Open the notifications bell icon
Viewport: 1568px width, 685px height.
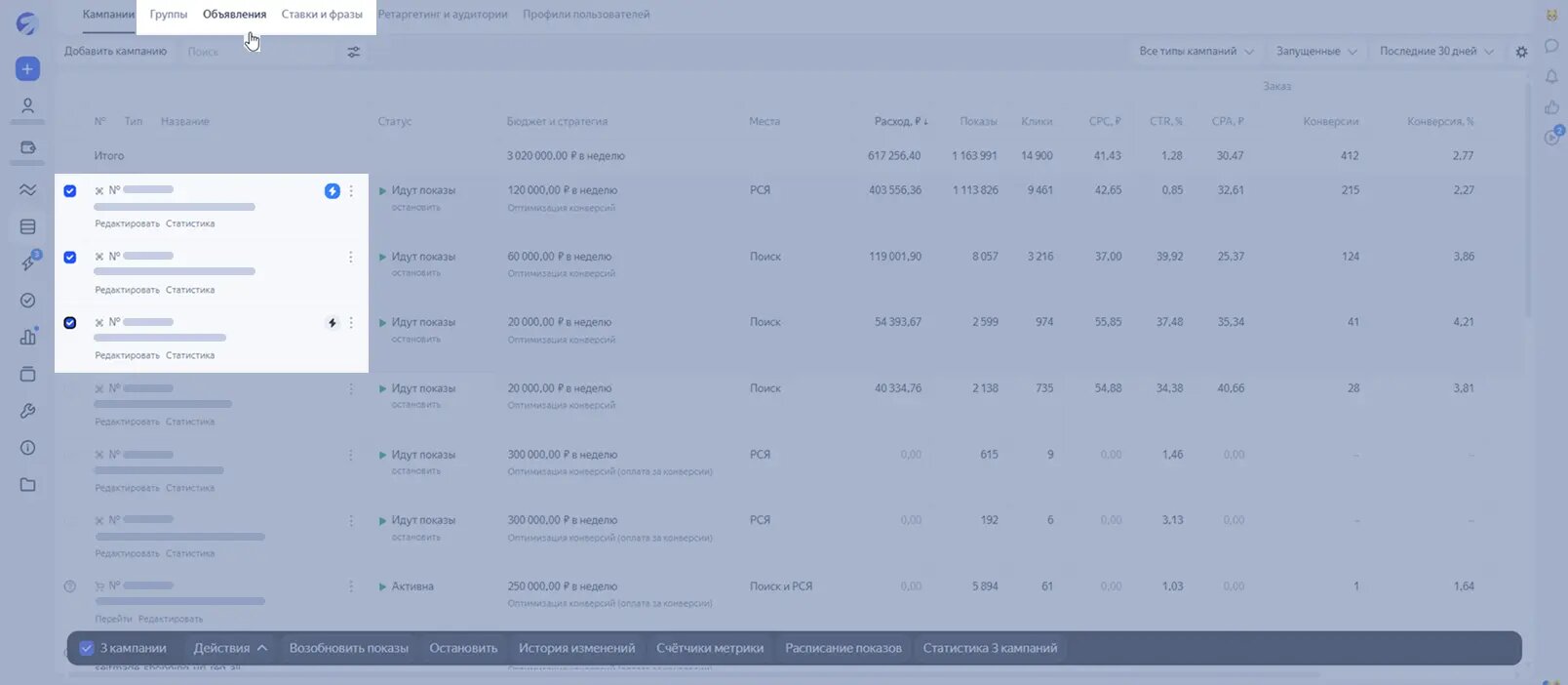pos(1551,76)
